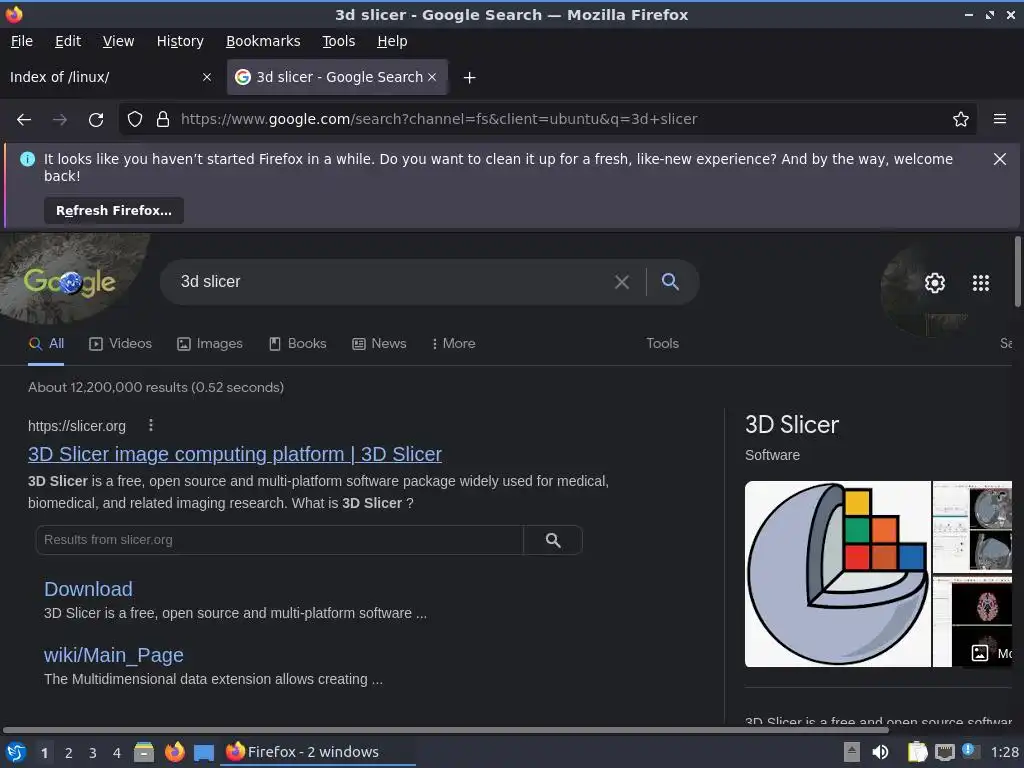This screenshot has width=1024, height=768.
Task: Dismiss the Firefox refresh notification bar
Action: pyautogui.click(x=999, y=159)
